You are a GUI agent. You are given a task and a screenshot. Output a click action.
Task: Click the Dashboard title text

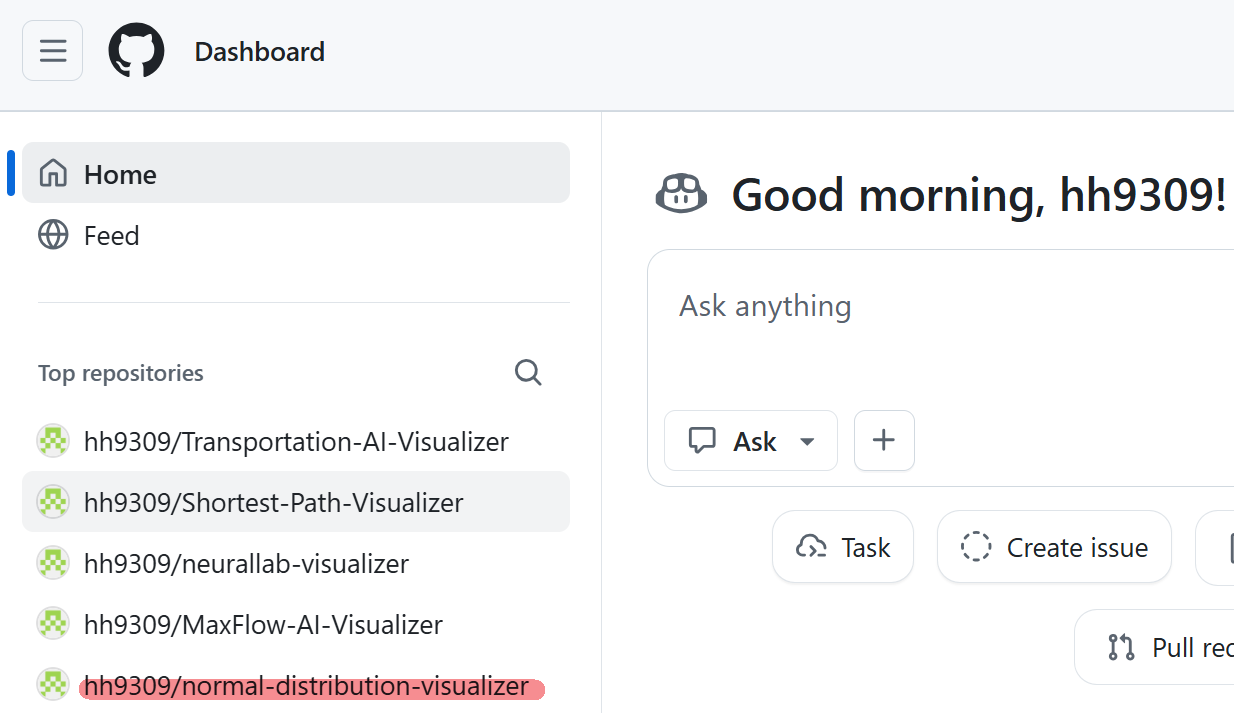[x=259, y=51]
